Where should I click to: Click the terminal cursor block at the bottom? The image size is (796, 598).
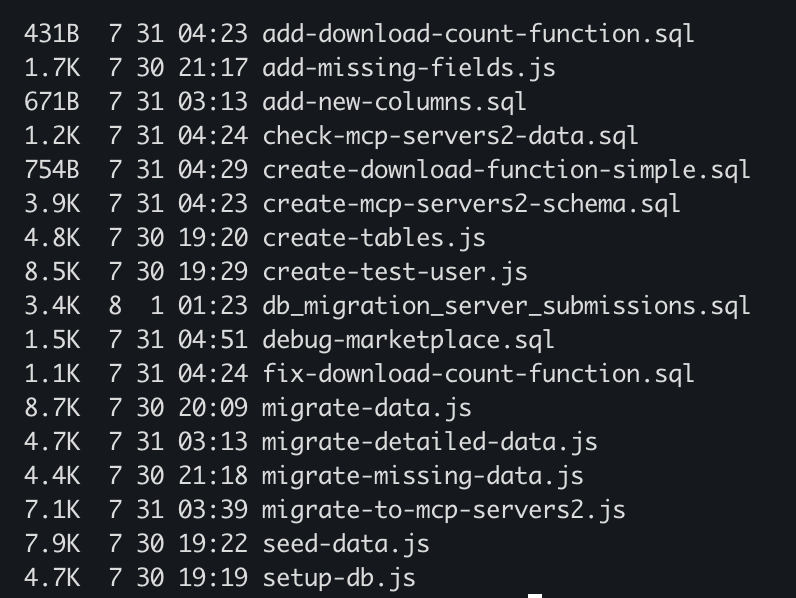(x=535, y=595)
